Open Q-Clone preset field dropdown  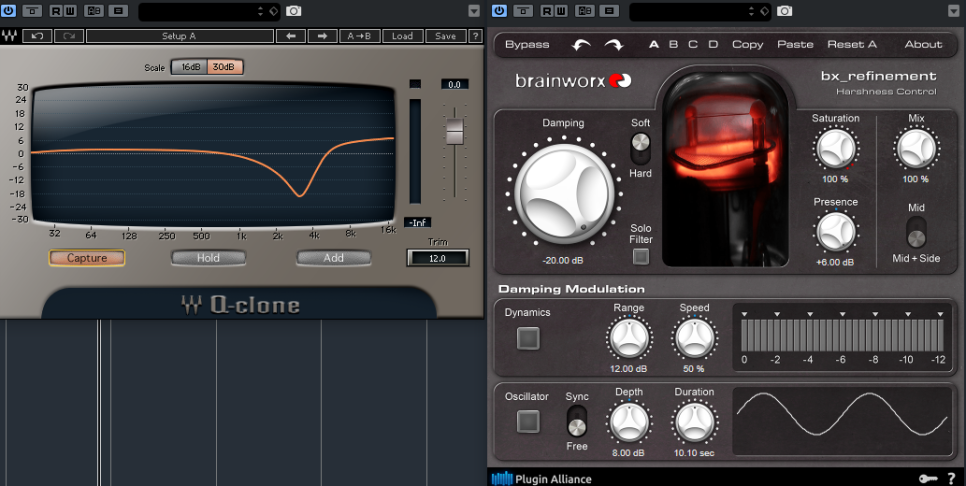point(209,11)
